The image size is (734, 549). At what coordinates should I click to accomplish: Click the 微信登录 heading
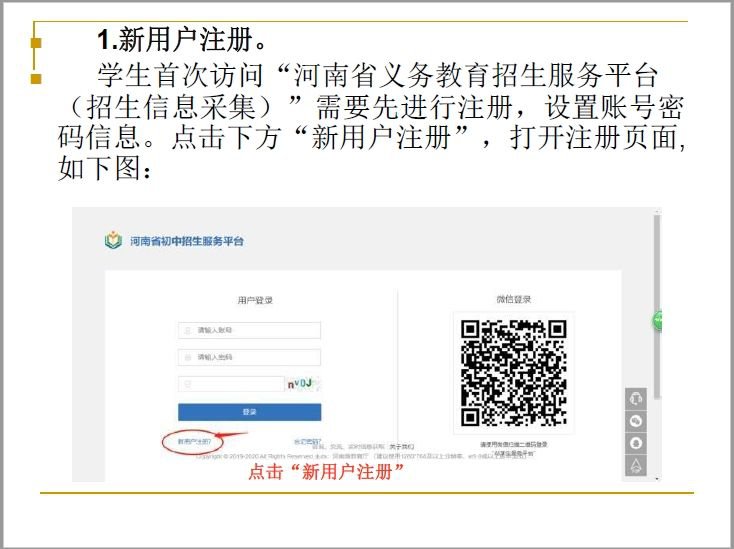[514, 299]
